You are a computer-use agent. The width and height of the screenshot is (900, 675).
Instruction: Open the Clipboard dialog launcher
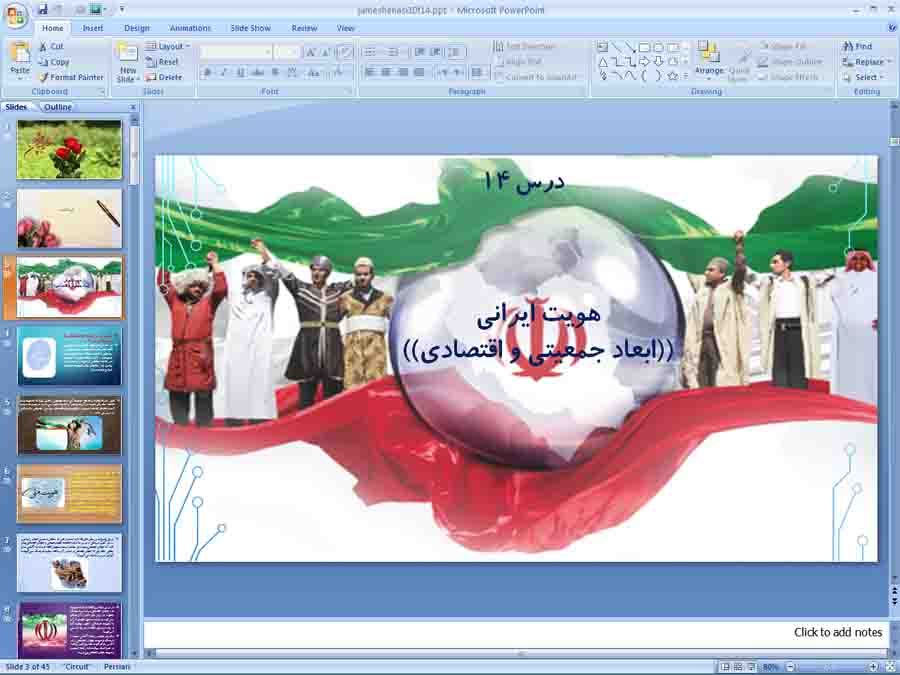(102, 92)
